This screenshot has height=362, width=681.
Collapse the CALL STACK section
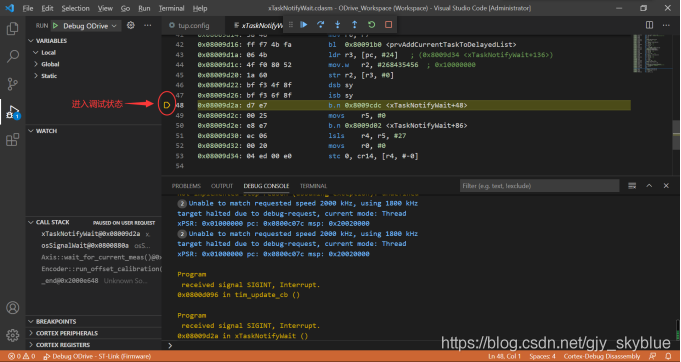tap(49, 222)
